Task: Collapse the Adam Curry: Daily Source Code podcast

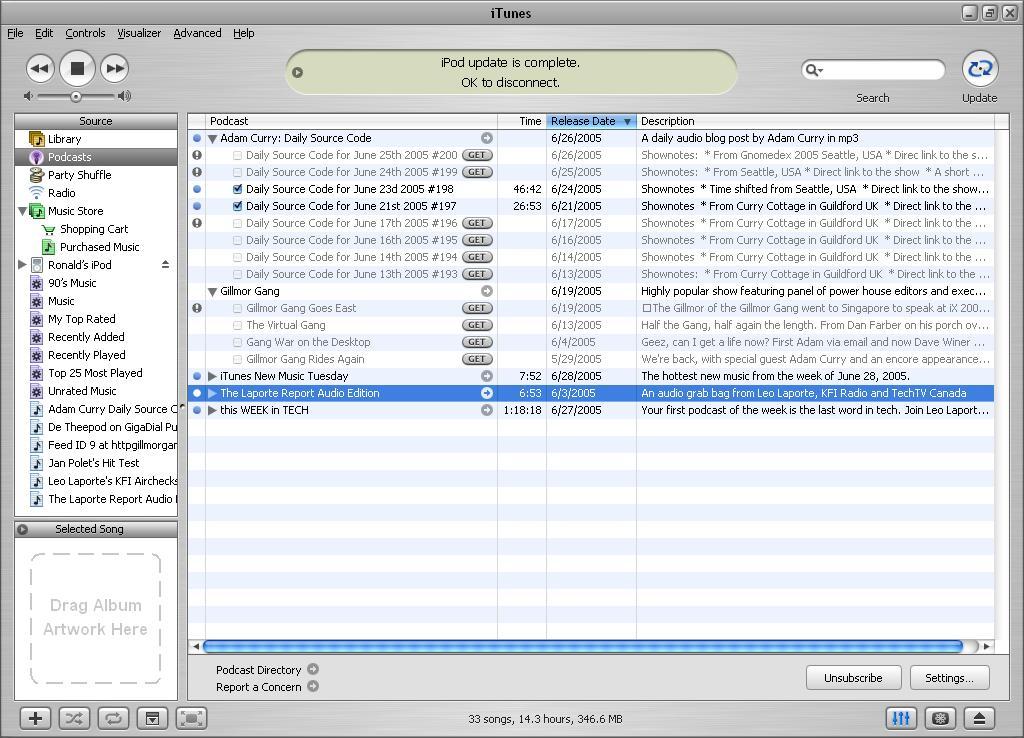Action: coord(212,138)
